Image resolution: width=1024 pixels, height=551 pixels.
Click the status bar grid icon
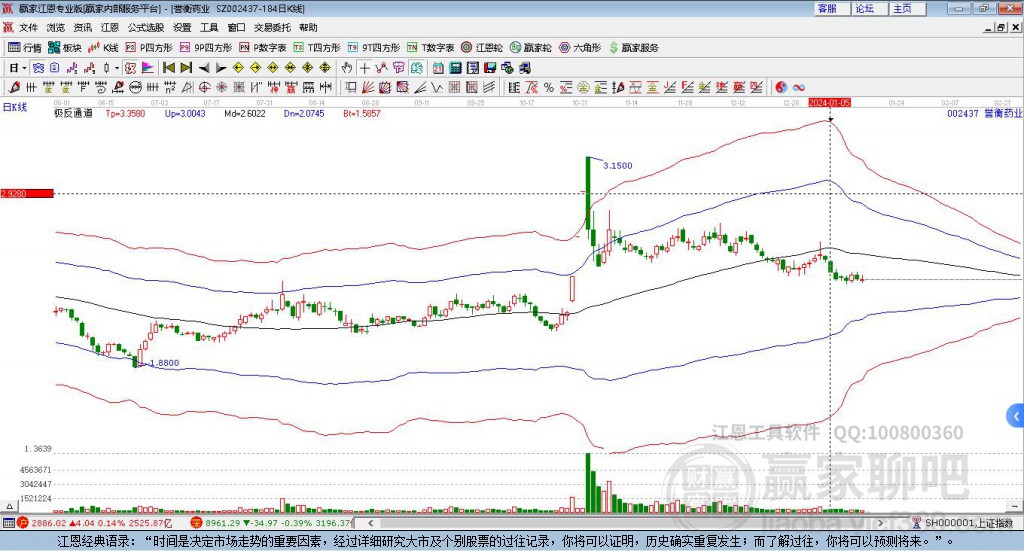click(8, 523)
